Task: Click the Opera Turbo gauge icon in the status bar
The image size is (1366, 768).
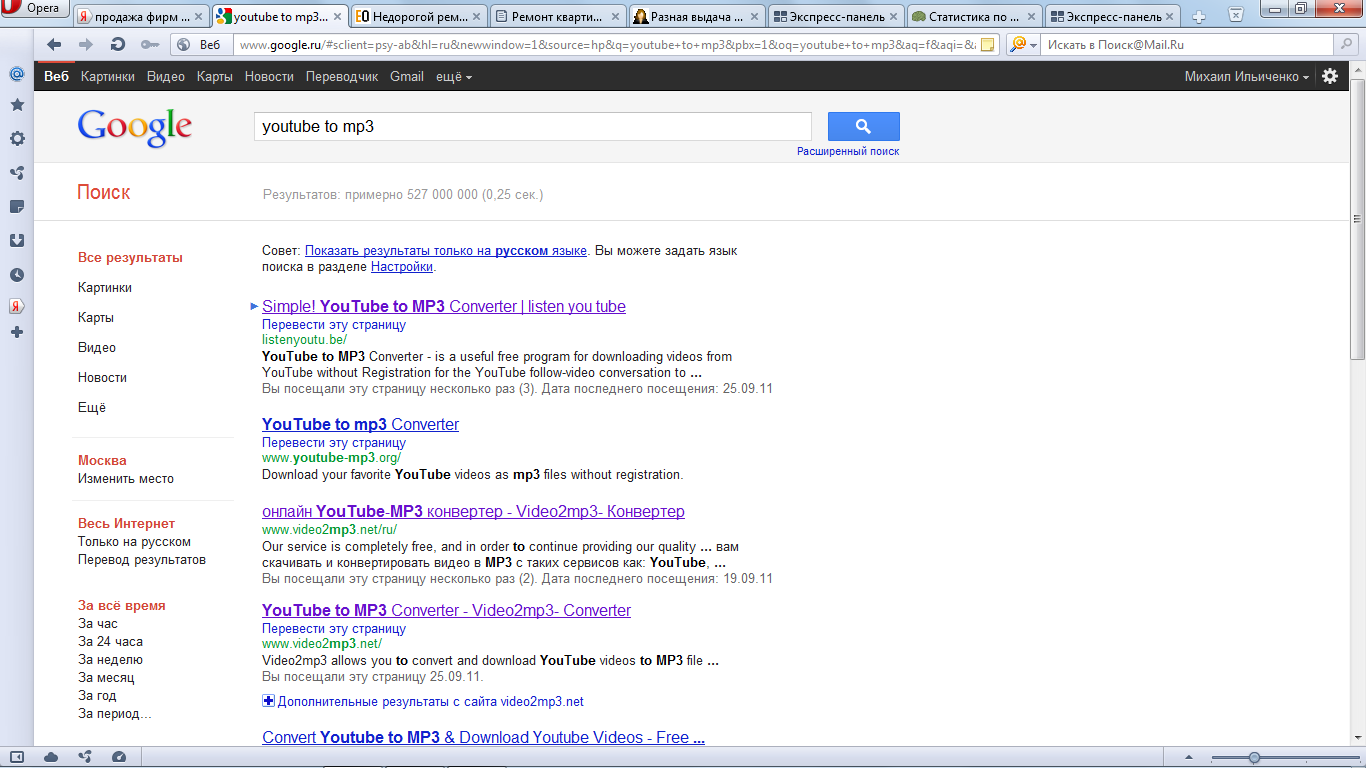Action: [119, 757]
